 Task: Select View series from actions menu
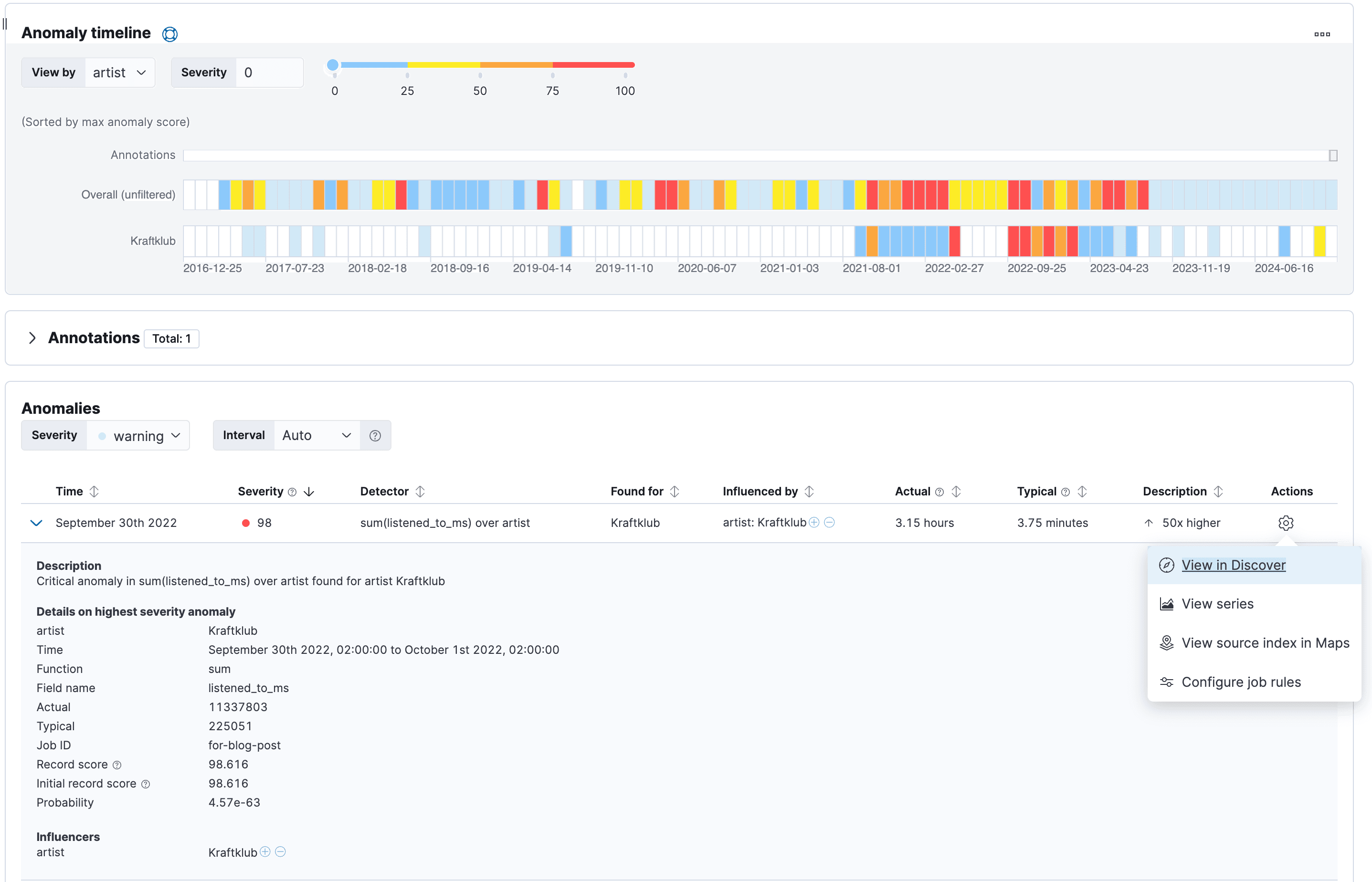(1217, 604)
